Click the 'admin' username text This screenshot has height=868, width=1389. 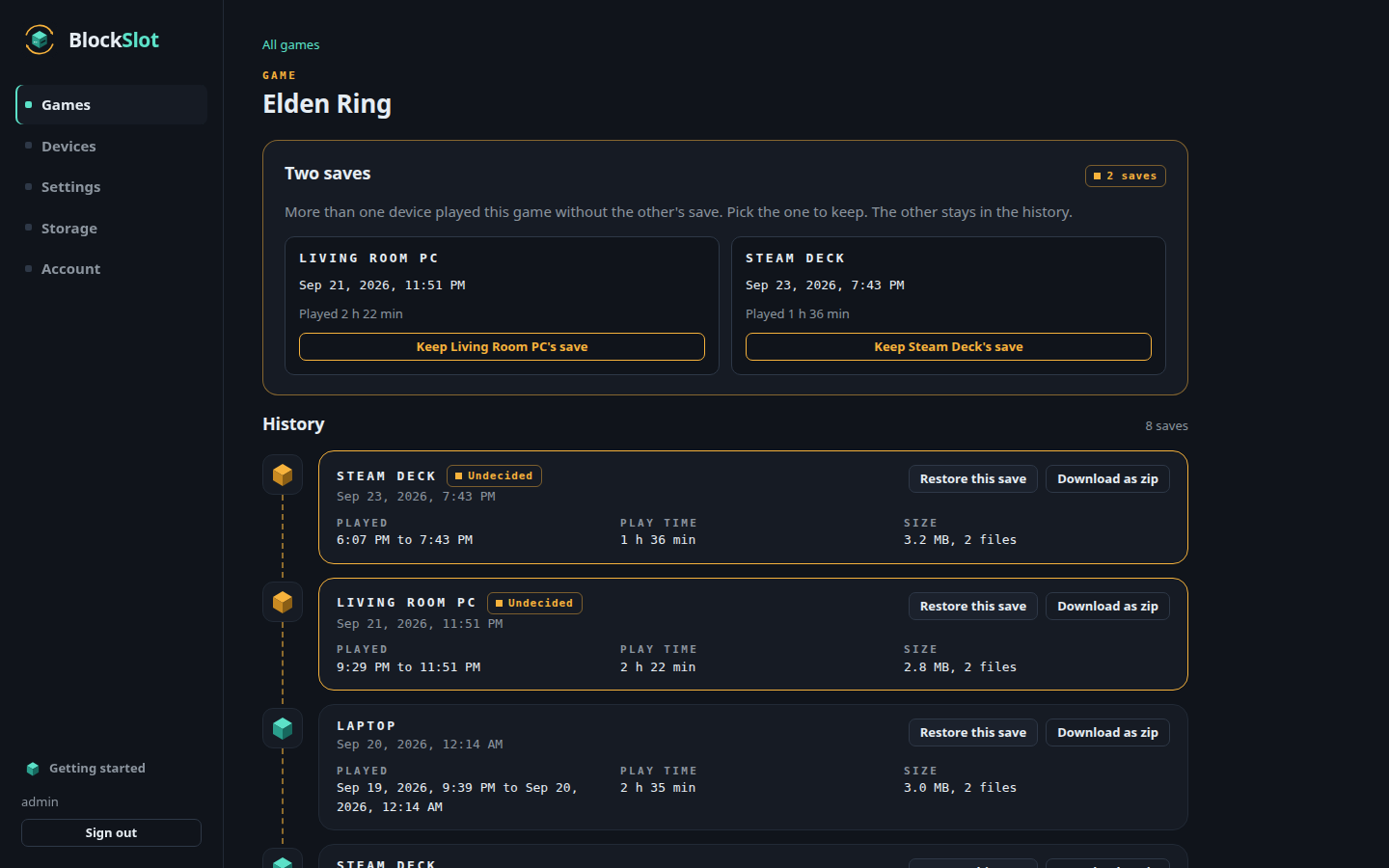click(x=40, y=802)
